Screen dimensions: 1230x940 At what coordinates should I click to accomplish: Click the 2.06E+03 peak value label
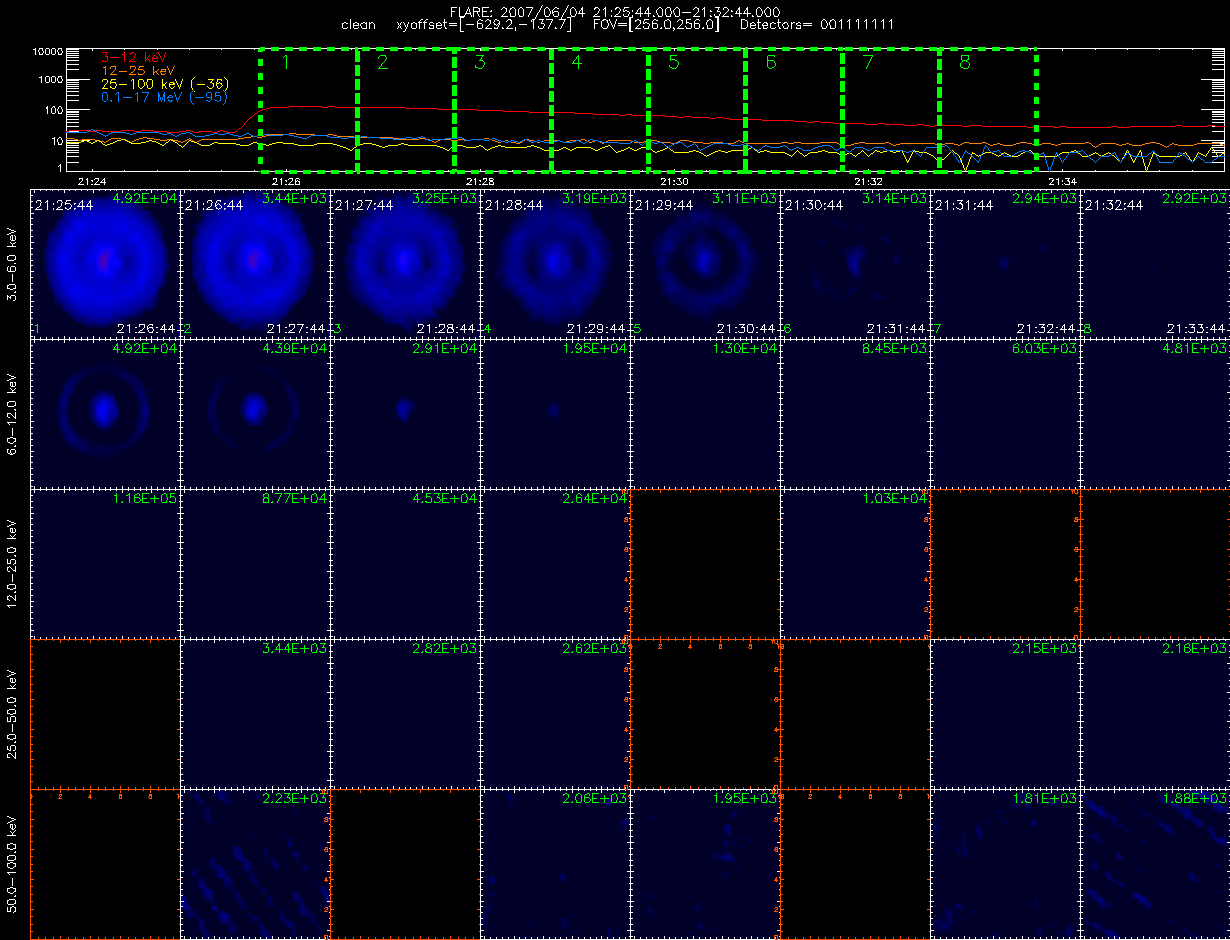[596, 799]
